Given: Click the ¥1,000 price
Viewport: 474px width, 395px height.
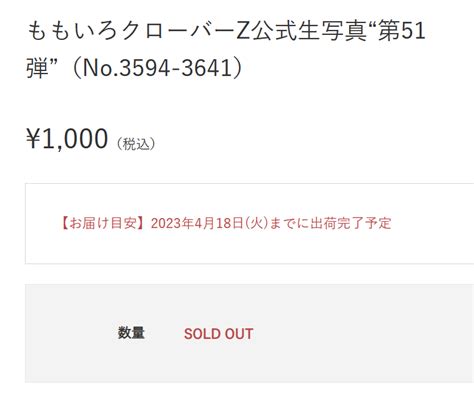Looking at the screenshot, I should (x=67, y=139).
